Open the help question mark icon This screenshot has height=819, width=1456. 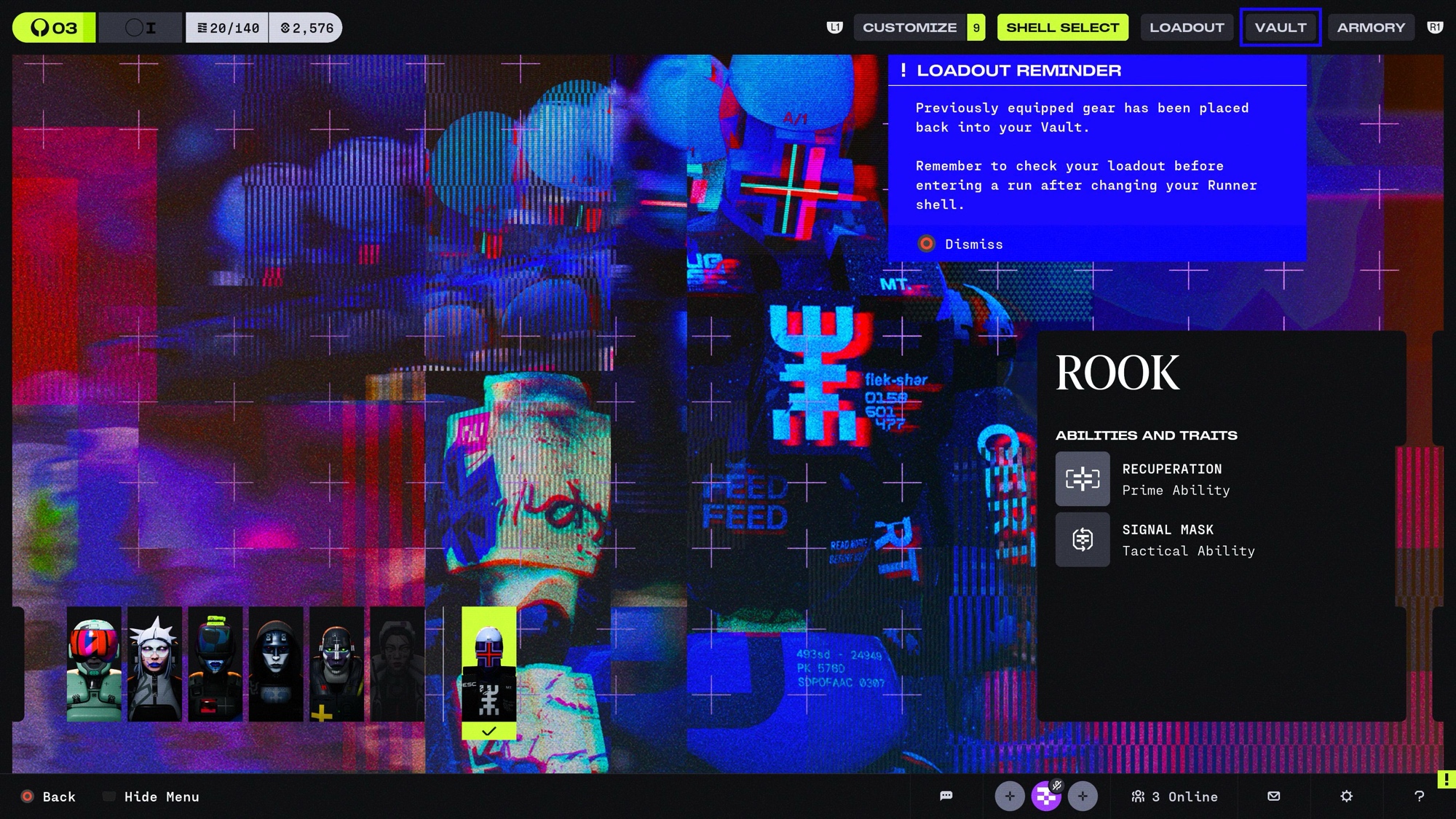pyautogui.click(x=1419, y=796)
